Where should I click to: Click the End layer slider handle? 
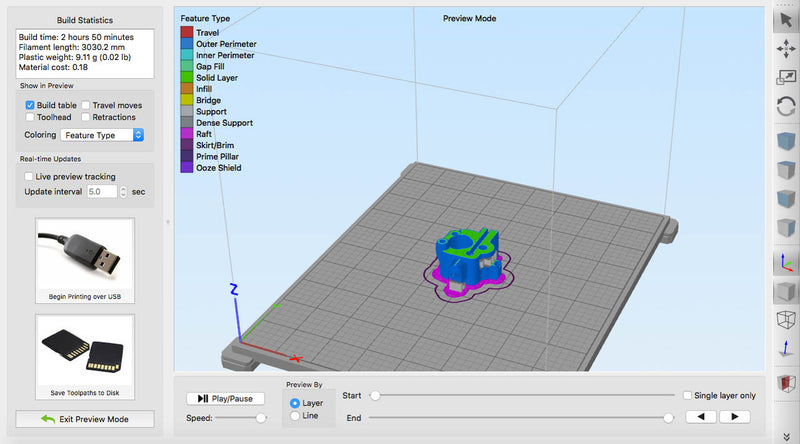[x=668, y=417]
